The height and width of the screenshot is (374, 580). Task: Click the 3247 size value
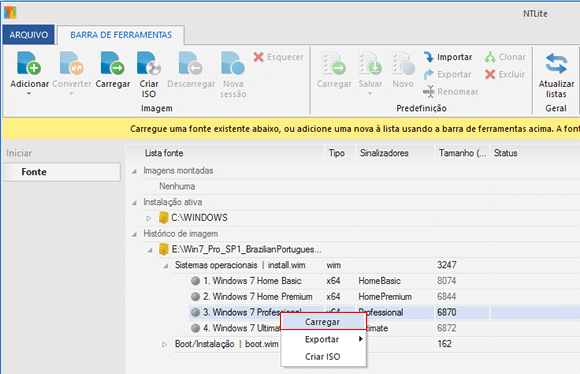tap(446, 265)
